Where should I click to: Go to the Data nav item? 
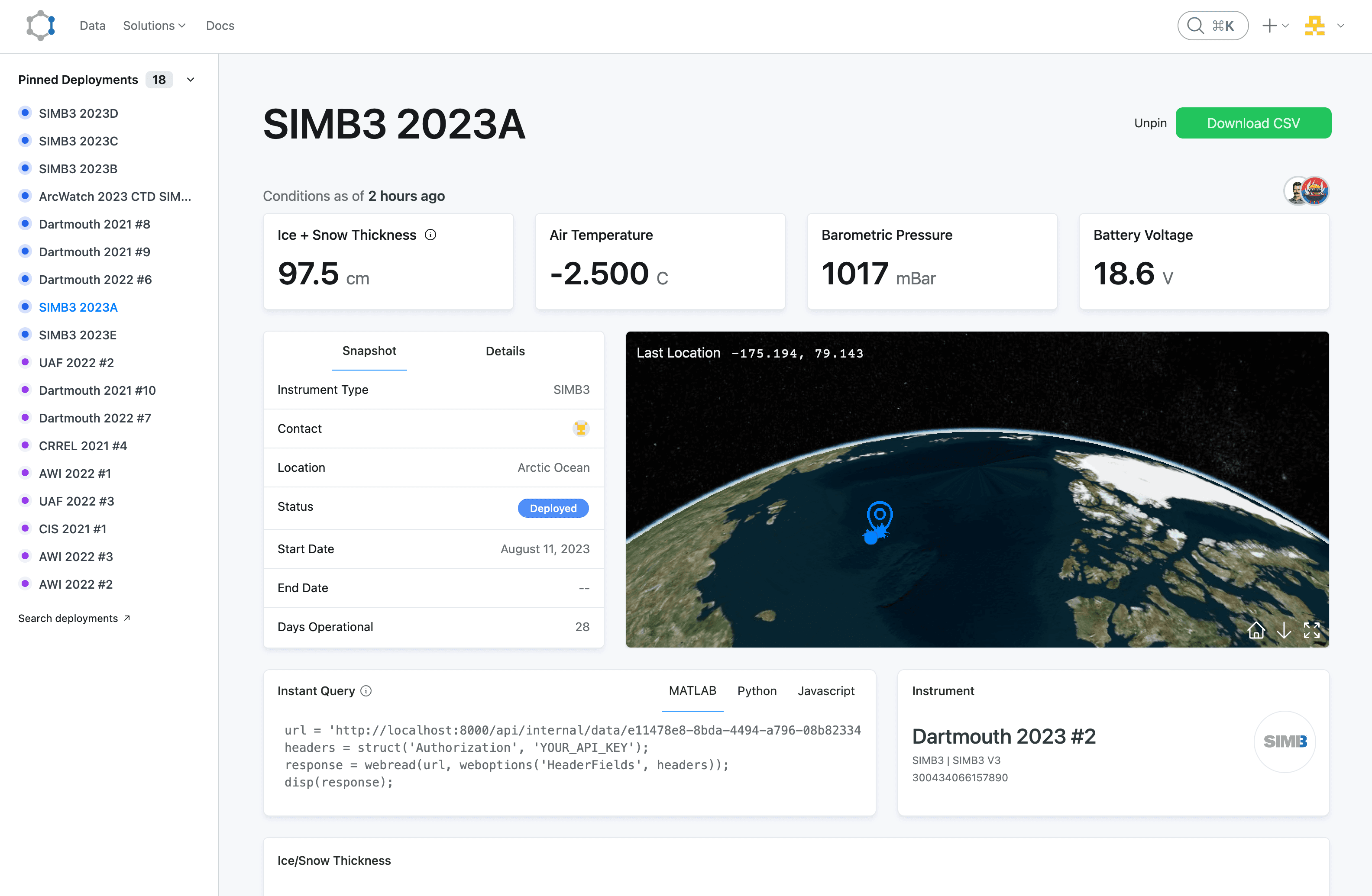tap(92, 26)
